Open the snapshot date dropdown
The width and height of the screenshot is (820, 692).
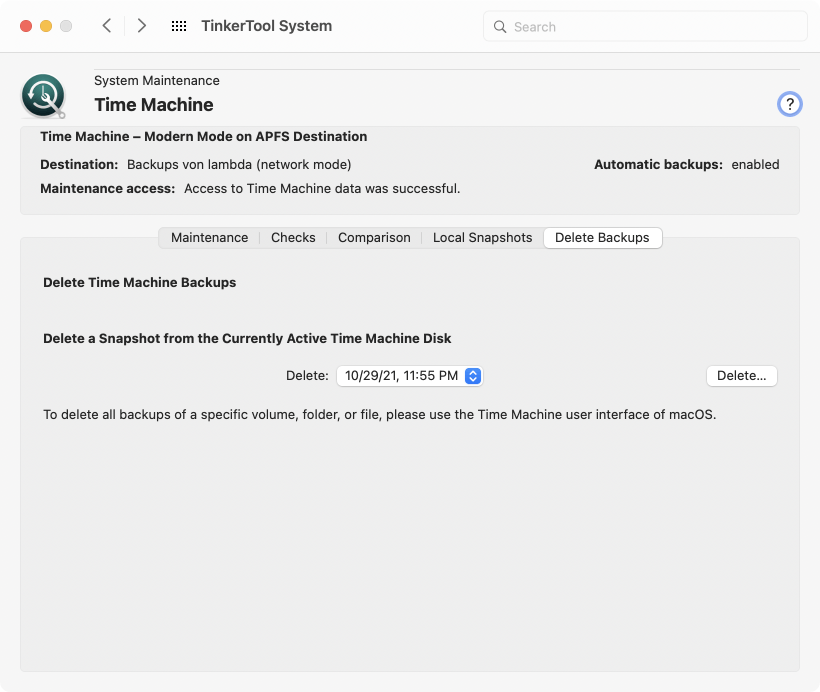pos(409,376)
